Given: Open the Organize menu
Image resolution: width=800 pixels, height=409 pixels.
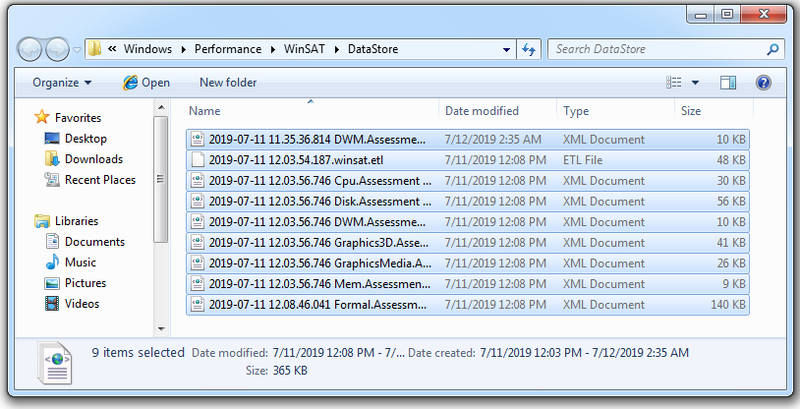Looking at the screenshot, I should [62, 83].
